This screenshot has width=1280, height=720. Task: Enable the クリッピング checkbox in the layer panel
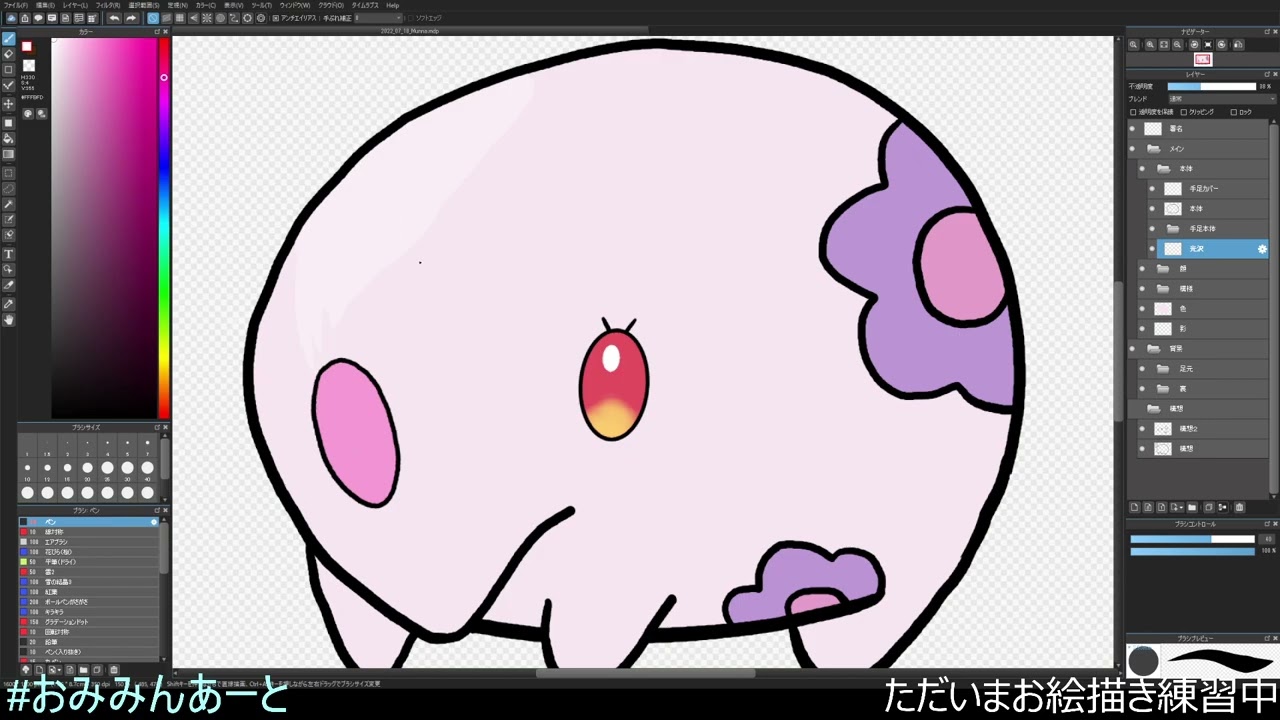pos(1183,112)
